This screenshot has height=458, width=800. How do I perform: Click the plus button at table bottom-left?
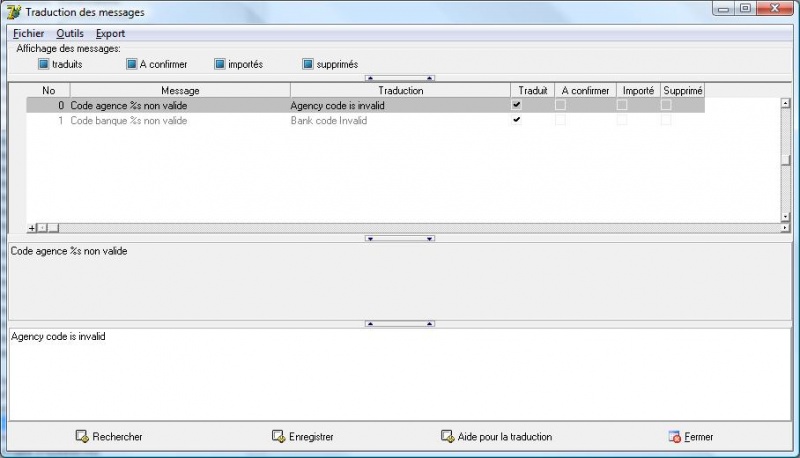click(x=32, y=228)
